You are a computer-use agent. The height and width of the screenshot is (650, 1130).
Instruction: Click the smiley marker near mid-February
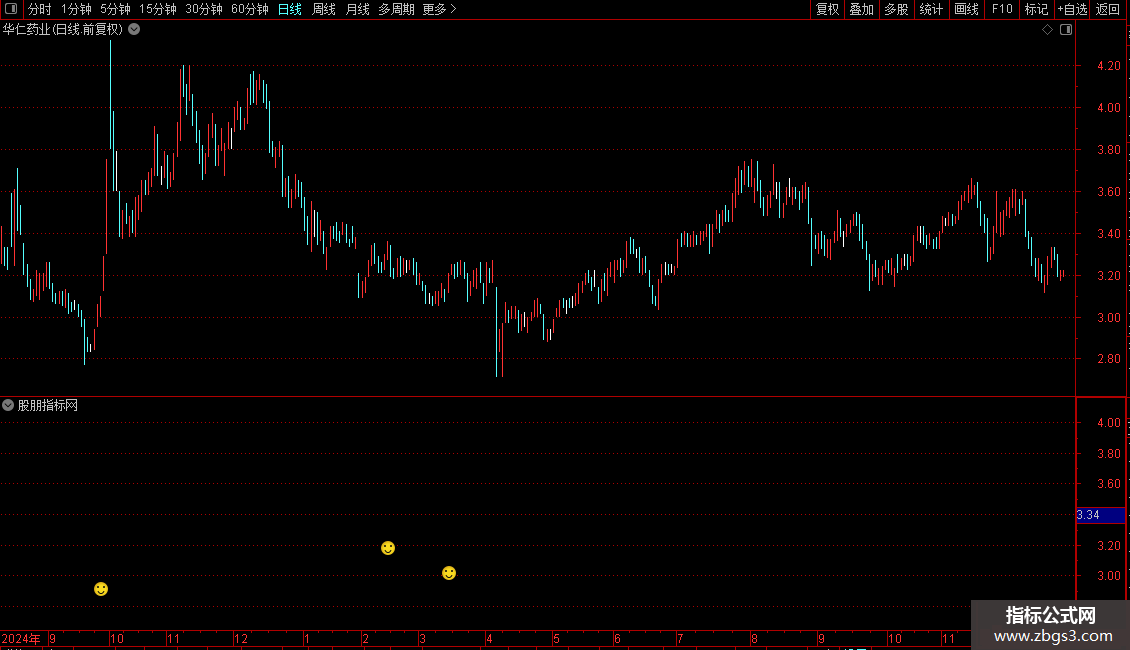coord(388,548)
